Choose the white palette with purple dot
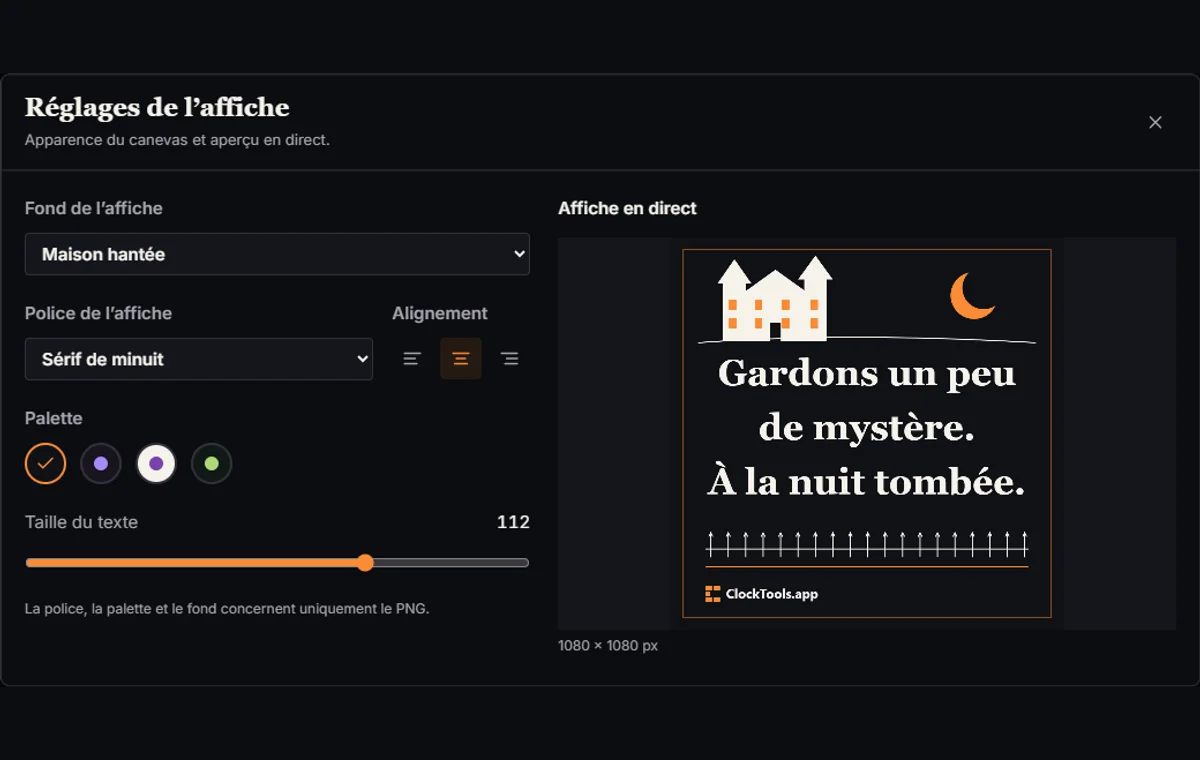The width and height of the screenshot is (1200, 760). tap(156, 463)
